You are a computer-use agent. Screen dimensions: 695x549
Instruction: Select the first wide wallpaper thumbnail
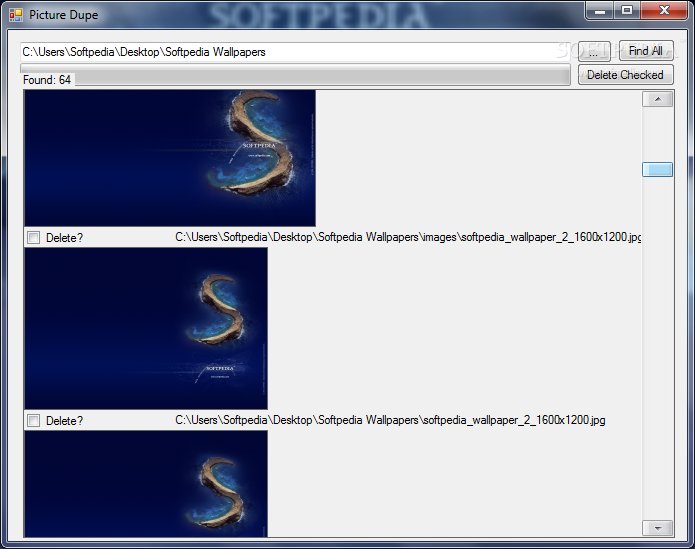(x=170, y=158)
